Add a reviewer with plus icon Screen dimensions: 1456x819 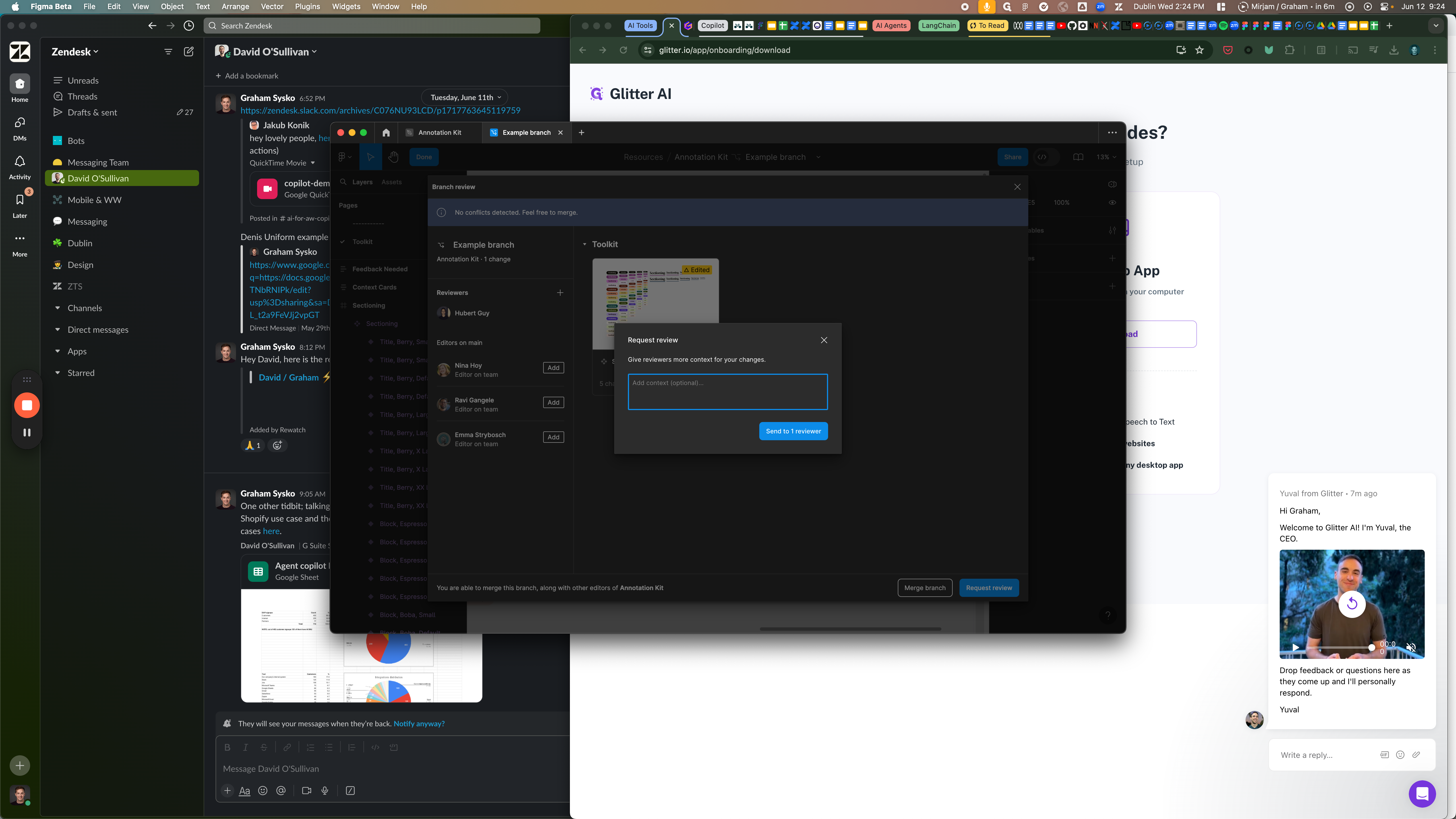click(560, 293)
